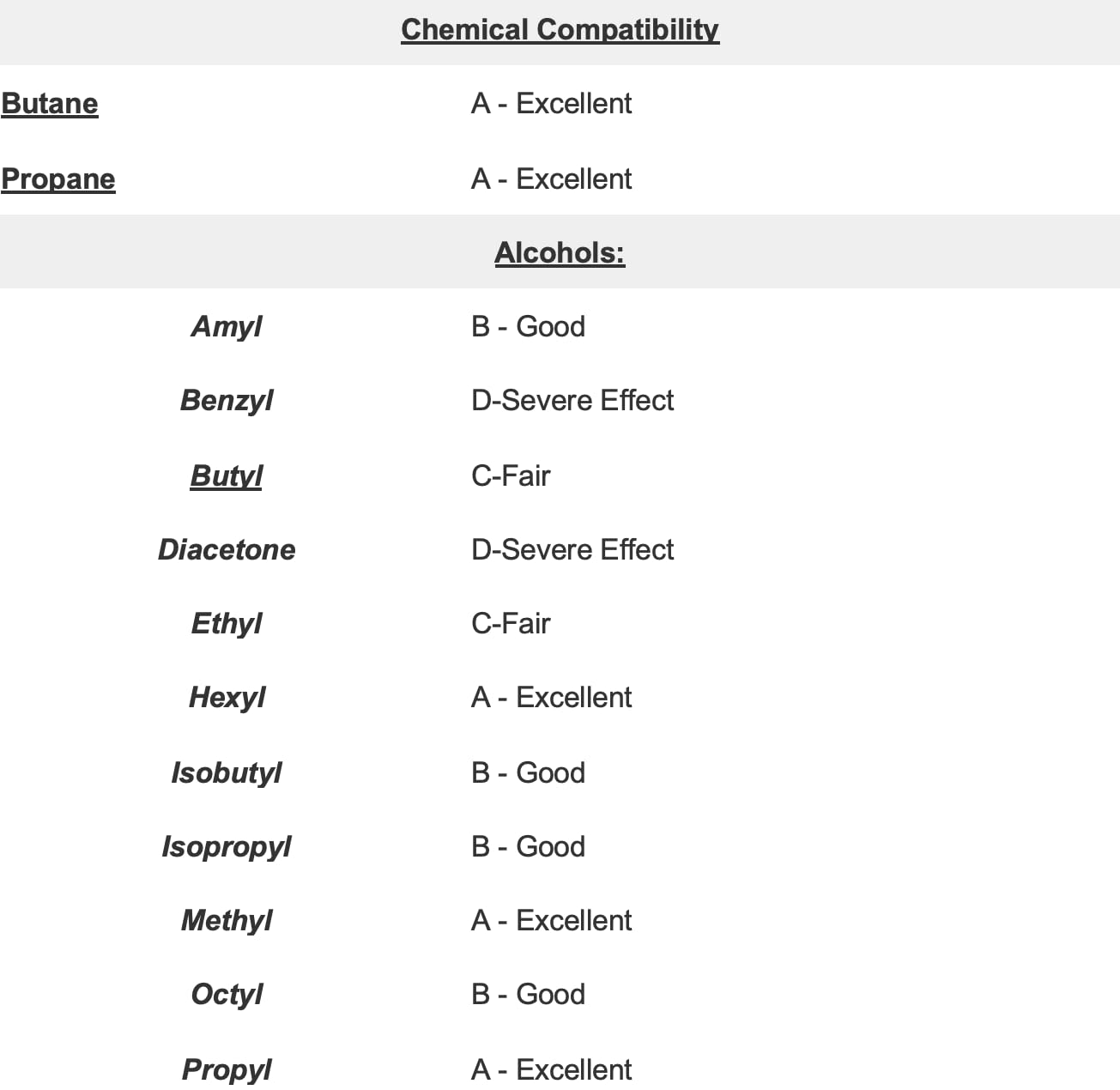
Task: Select the Octyl row label
Action: [x=227, y=994]
